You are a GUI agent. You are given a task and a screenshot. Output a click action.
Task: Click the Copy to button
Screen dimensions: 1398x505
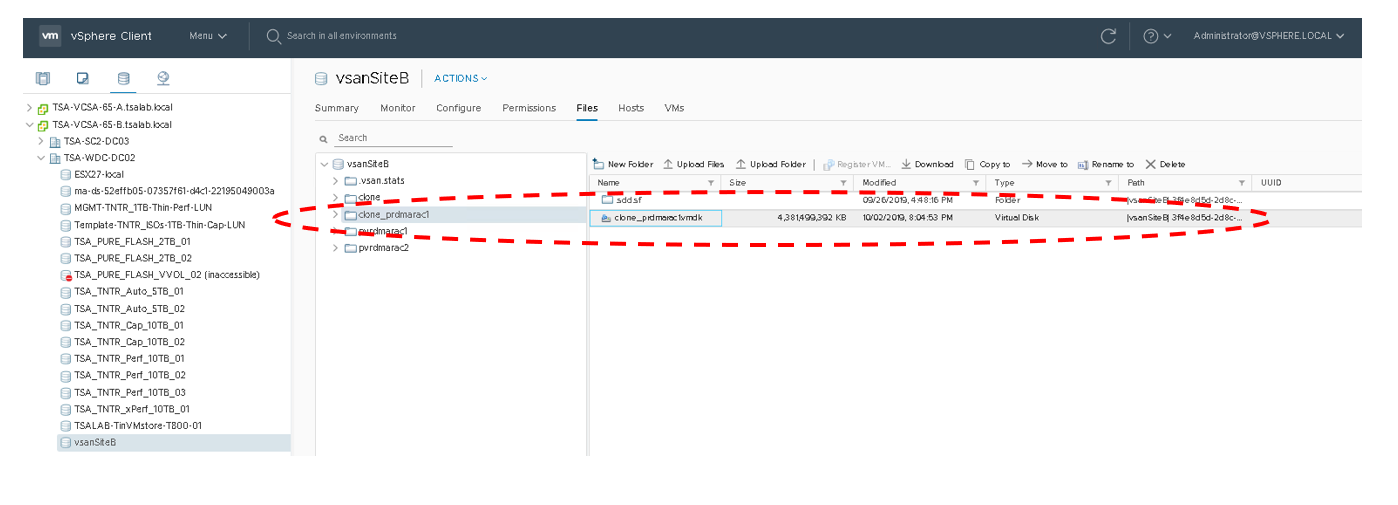pos(987,164)
